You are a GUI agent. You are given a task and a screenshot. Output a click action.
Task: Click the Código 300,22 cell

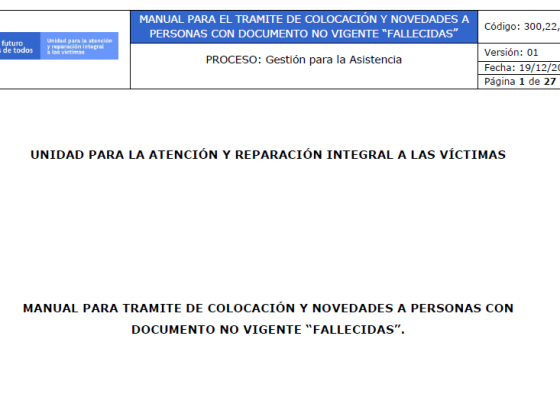(519, 27)
